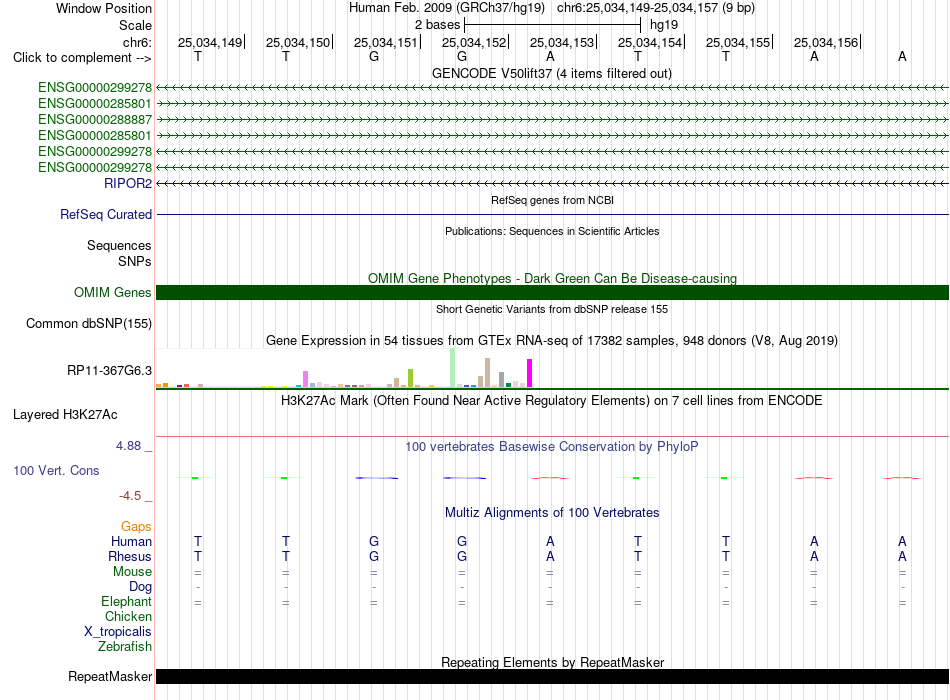This screenshot has width=950, height=700.
Task: Click the ENSG00000288887 intron arrow line
Action: (552, 119)
